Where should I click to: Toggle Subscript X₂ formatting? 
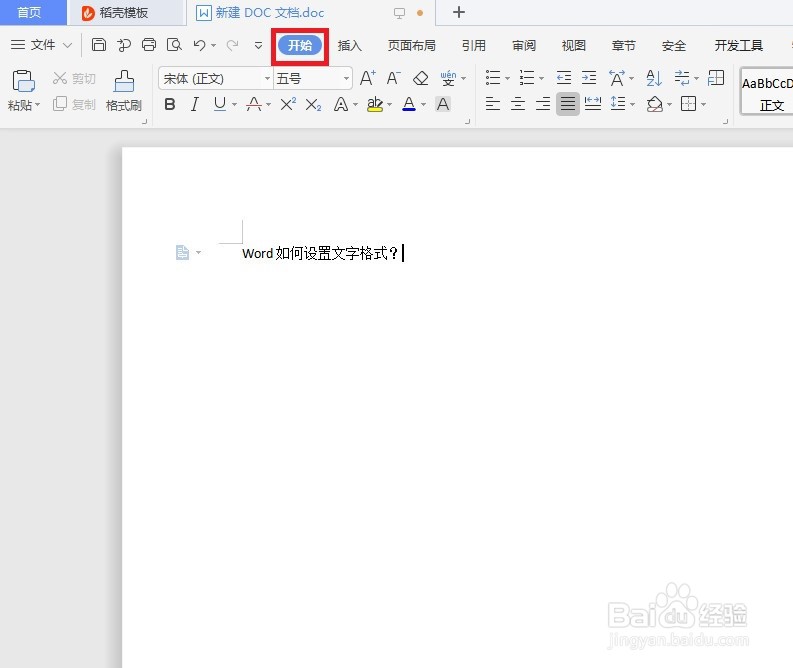tap(314, 105)
